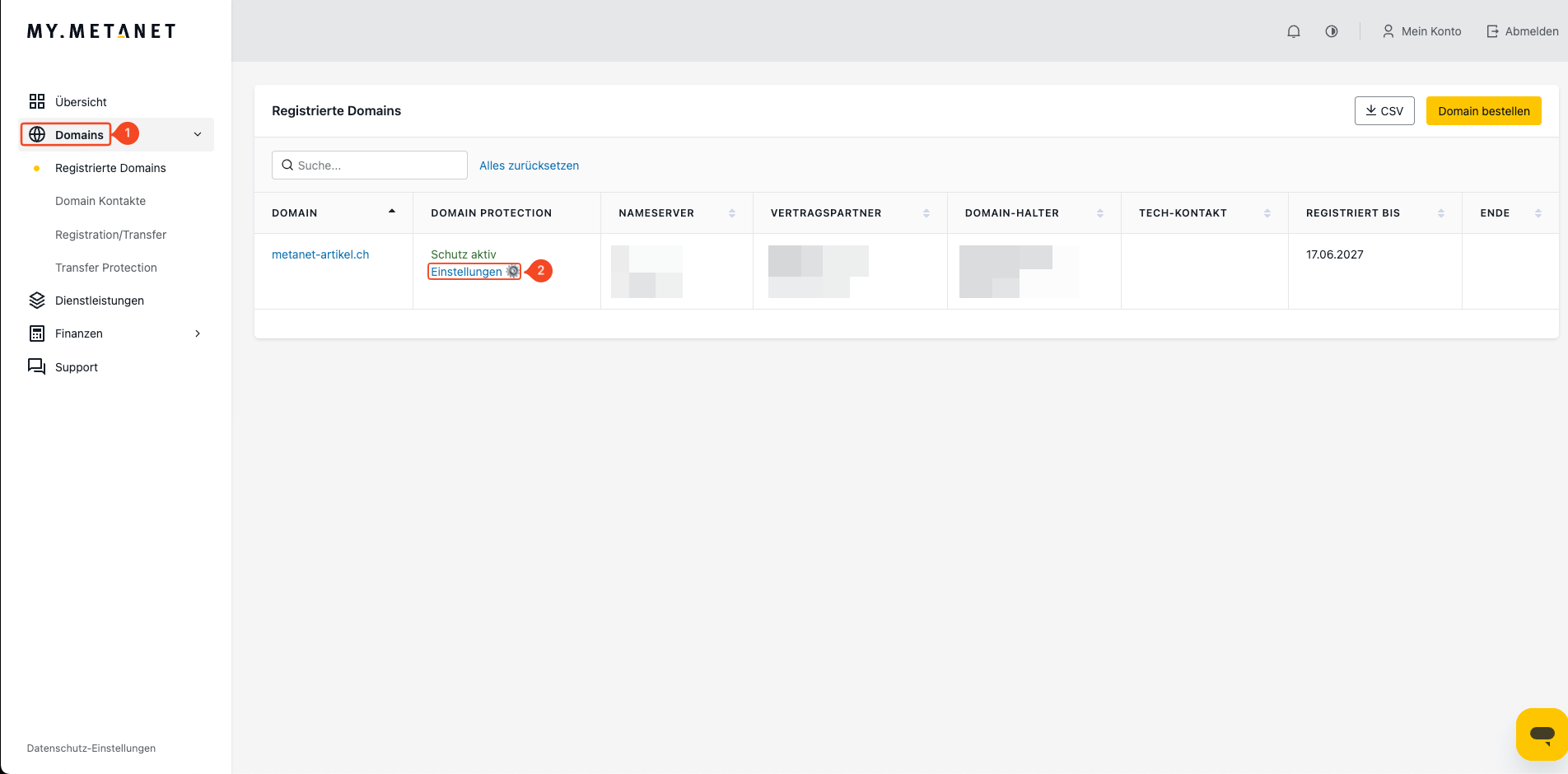This screenshot has width=1568, height=774.
Task: Open Support in the sidebar
Action: [77, 367]
